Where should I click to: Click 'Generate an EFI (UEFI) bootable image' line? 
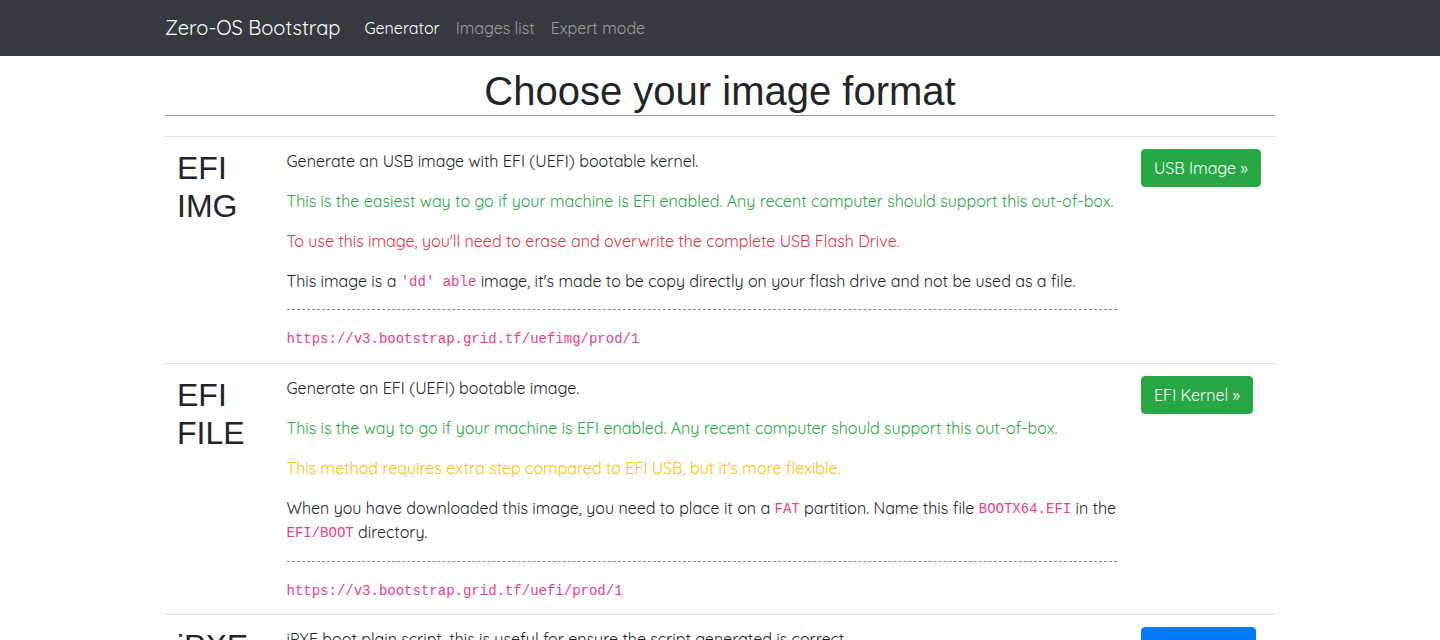tap(433, 388)
